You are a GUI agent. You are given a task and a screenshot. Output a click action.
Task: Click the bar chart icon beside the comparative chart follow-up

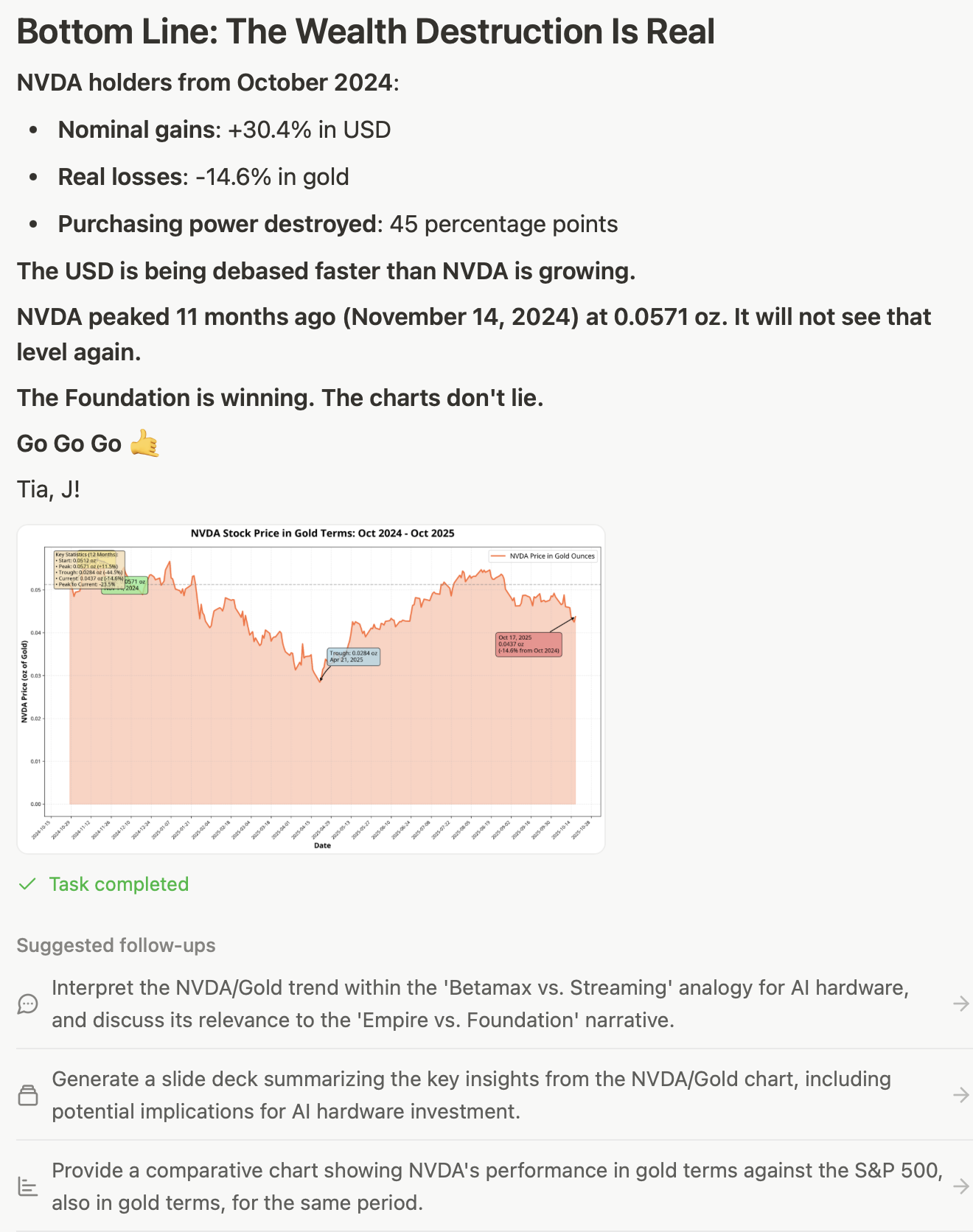[x=27, y=1186]
